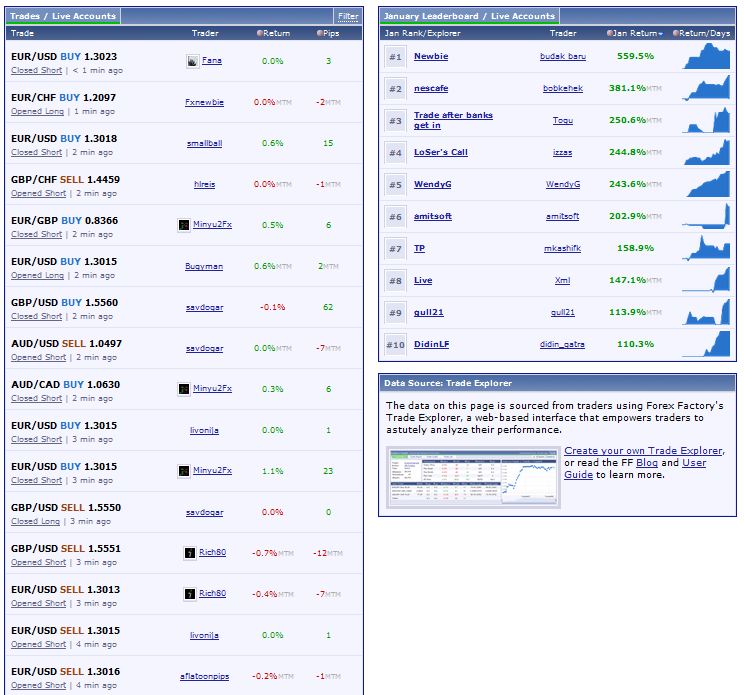Screen dimensions: 744x695
Task: Open the User Guide link
Action: [x=694, y=463]
